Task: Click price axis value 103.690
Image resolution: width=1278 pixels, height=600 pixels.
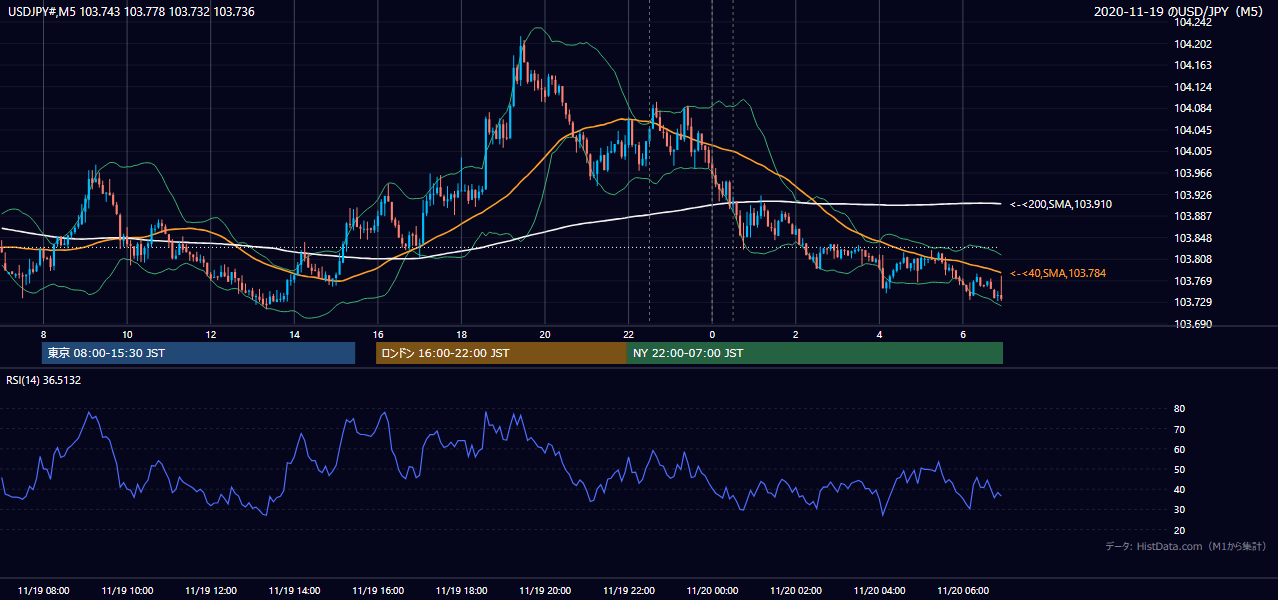Action: tap(1193, 324)
